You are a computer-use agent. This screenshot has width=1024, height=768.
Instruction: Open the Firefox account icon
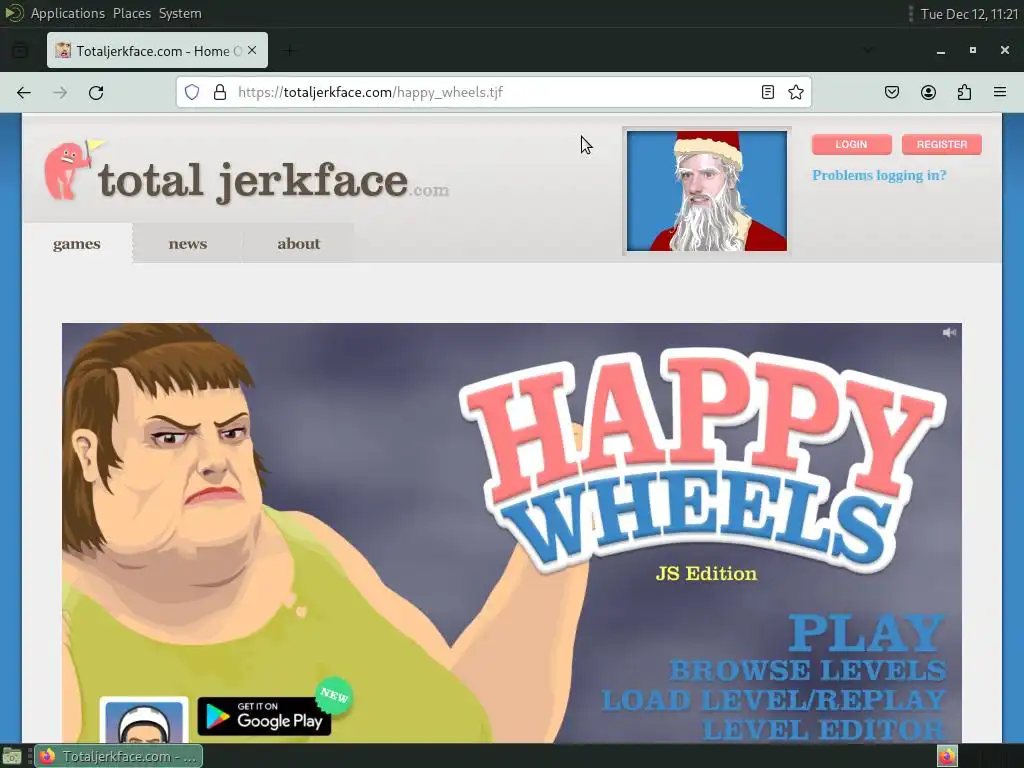pos(928,92)
